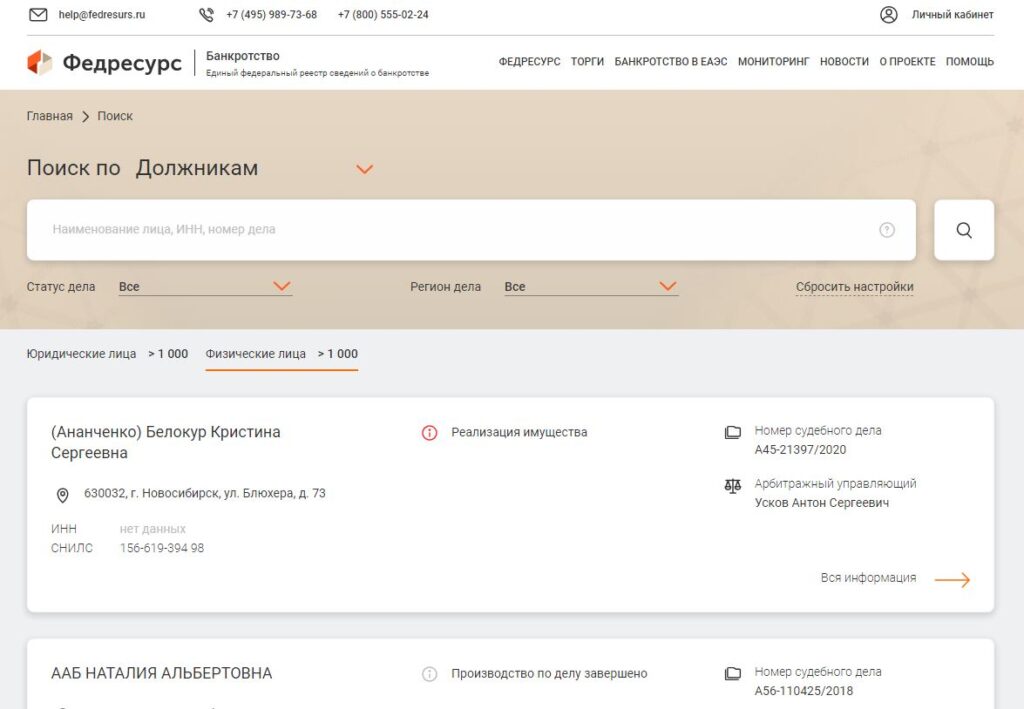Open the Мониторинг menu item
Image resolution: width=1024 pixels, height=709 pixels.
[773, 62]
